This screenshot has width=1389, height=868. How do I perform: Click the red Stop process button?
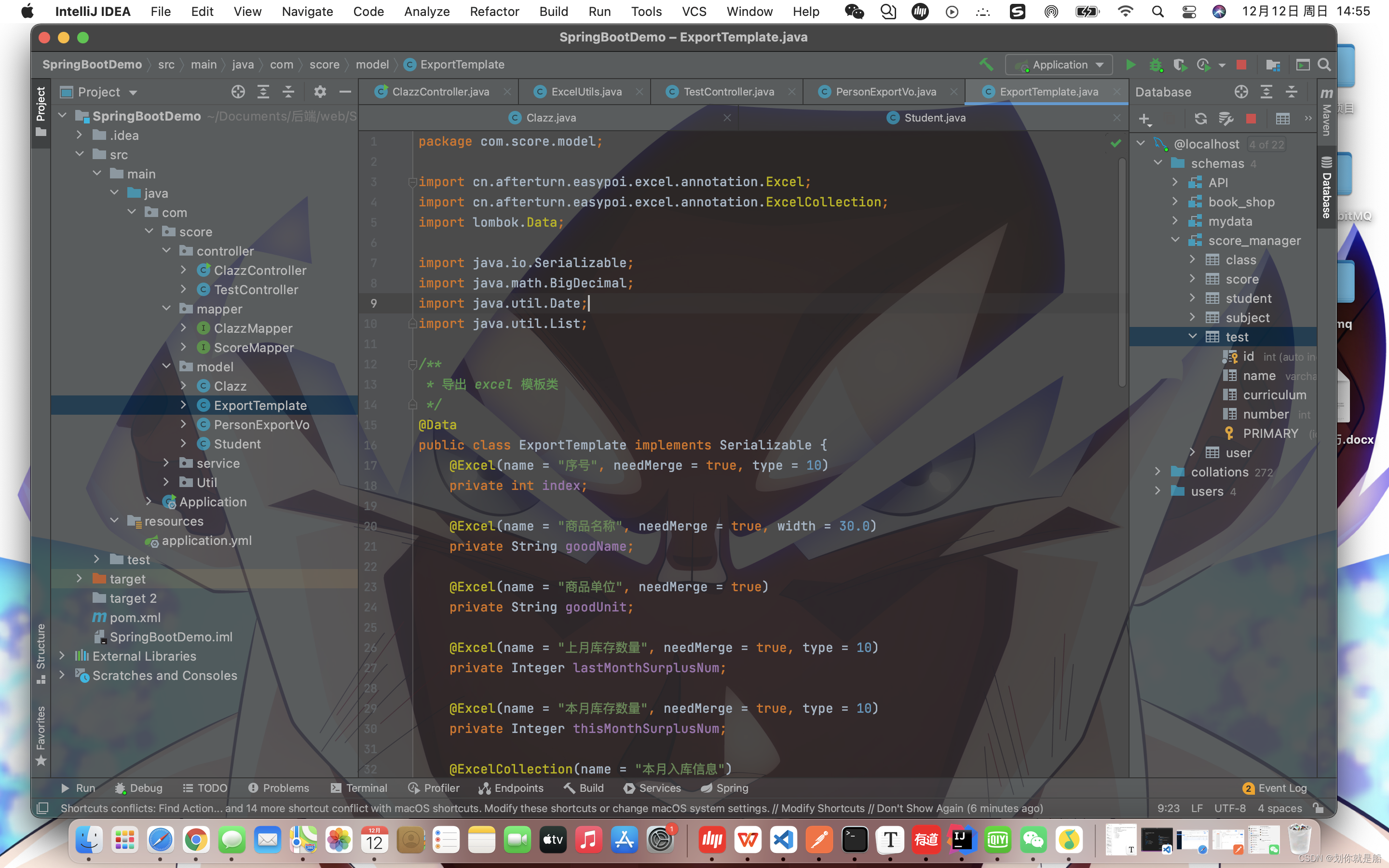pos(1241,65)
